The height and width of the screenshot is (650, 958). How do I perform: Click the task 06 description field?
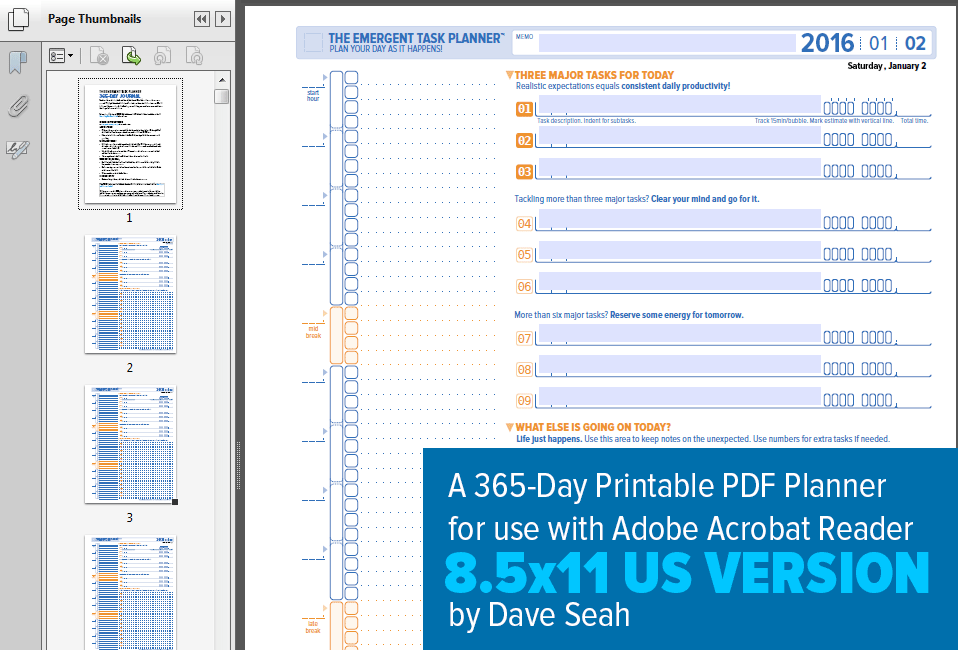click(x=679, y=282)
